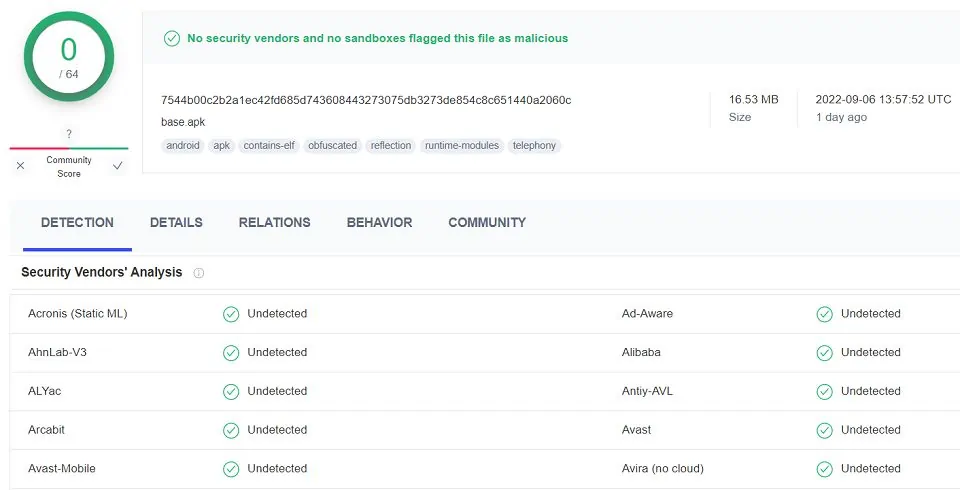960x490 pixels.
Task: Open the DETAILS tab
Action: (x=176, y=222)
